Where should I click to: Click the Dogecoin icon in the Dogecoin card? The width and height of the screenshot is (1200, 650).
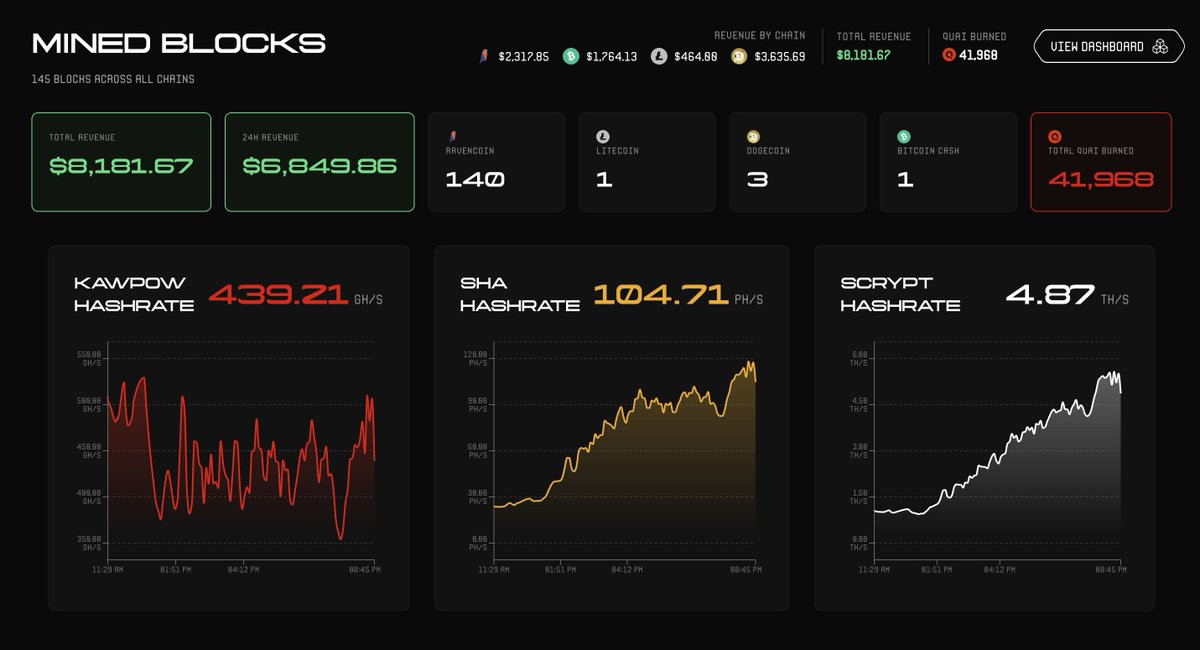tap(753, 136)
